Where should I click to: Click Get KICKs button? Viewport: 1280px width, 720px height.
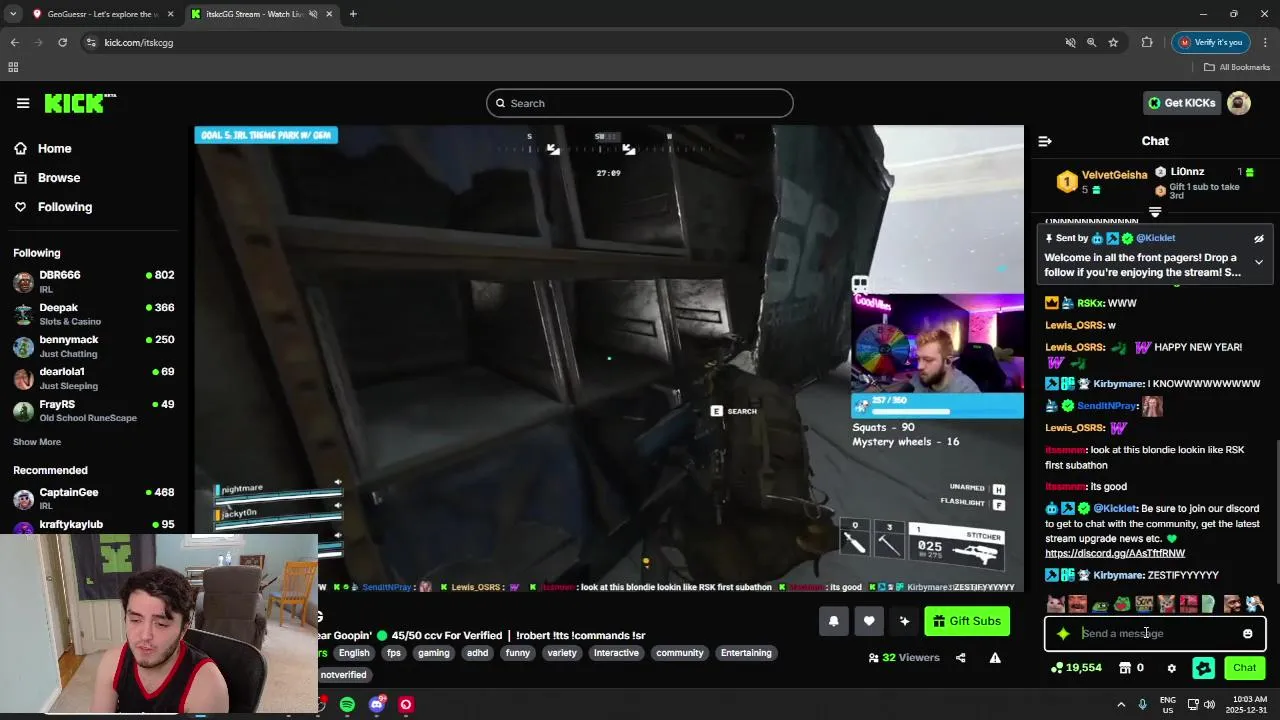[x=1182, y=103]
